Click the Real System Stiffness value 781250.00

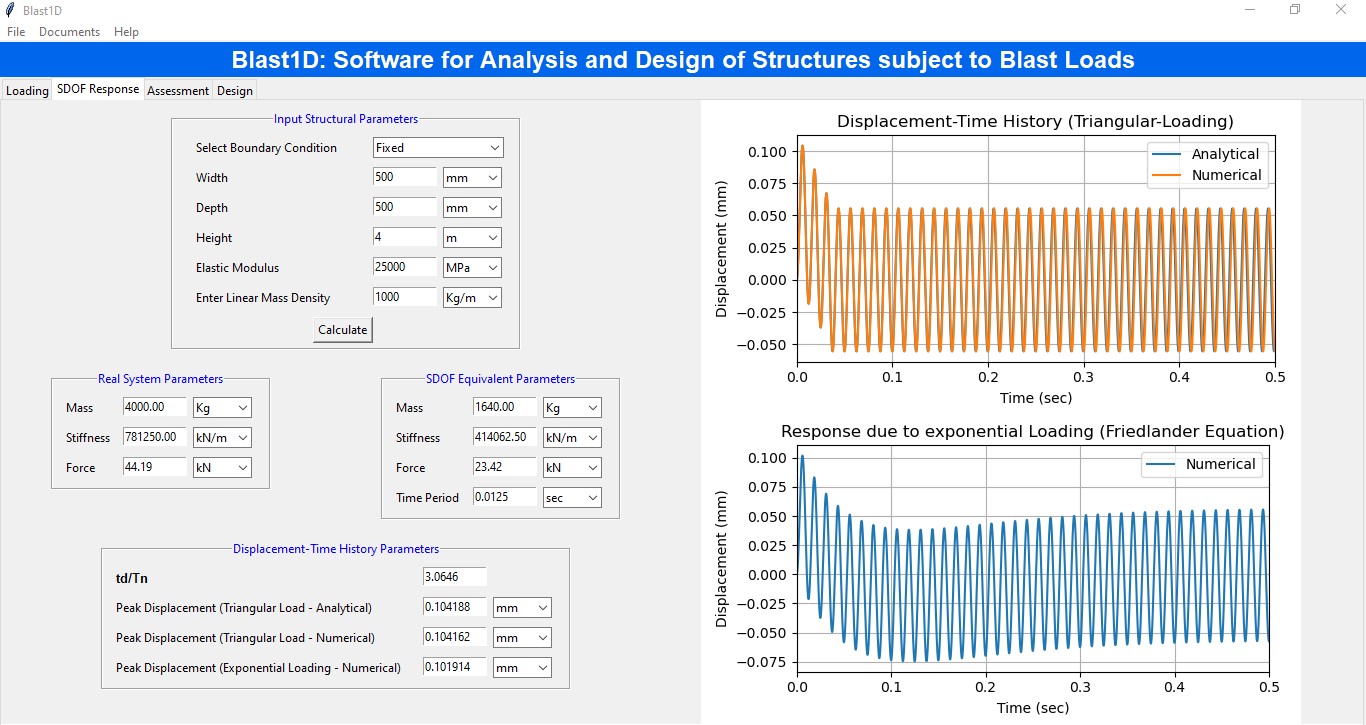tap(155, 437)
